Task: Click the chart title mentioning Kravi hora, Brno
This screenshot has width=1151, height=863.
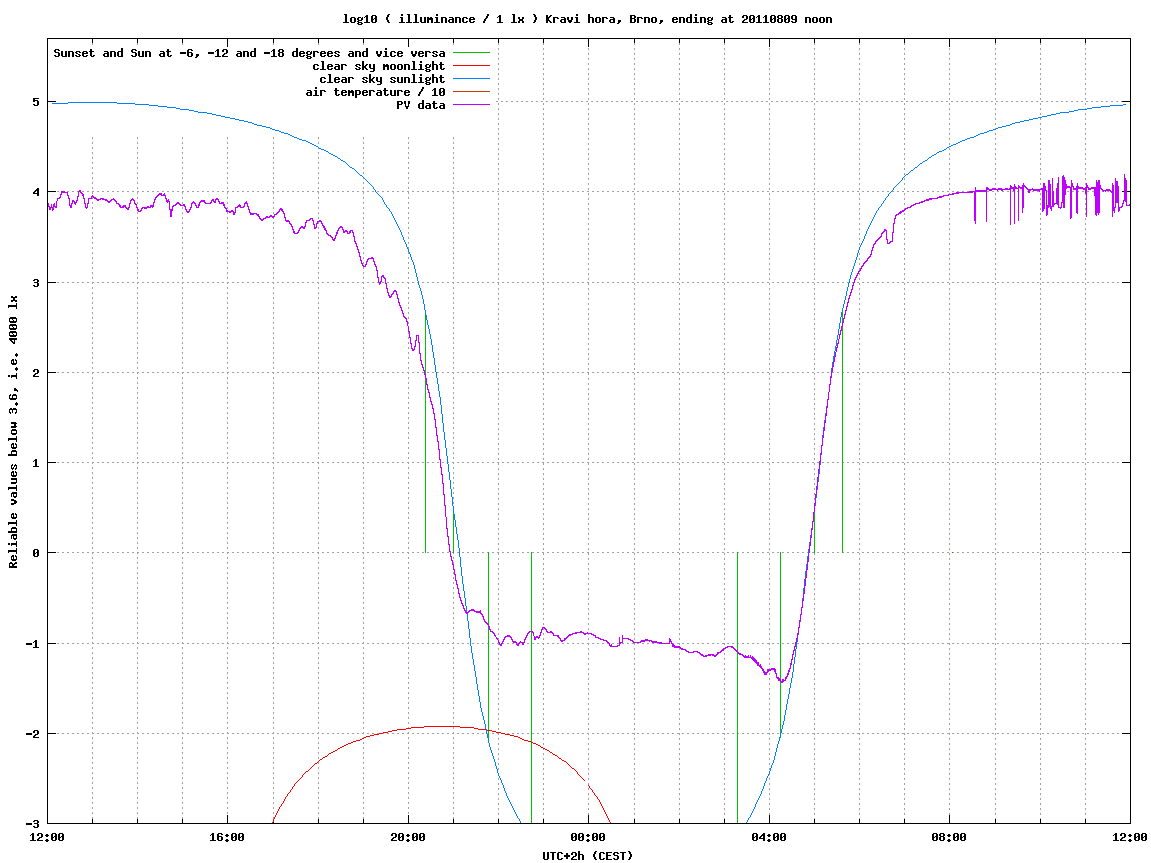Action: 587,19
